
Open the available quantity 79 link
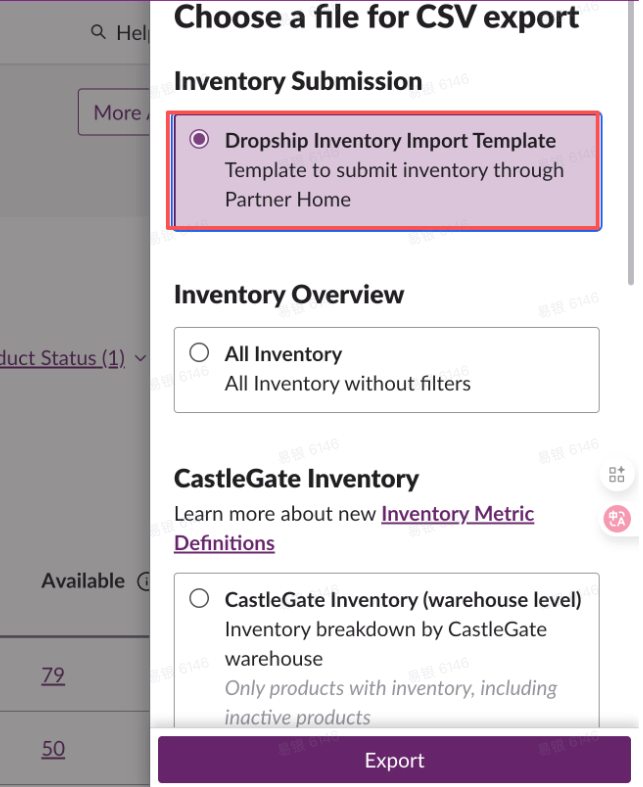click(x=53, y=675)
